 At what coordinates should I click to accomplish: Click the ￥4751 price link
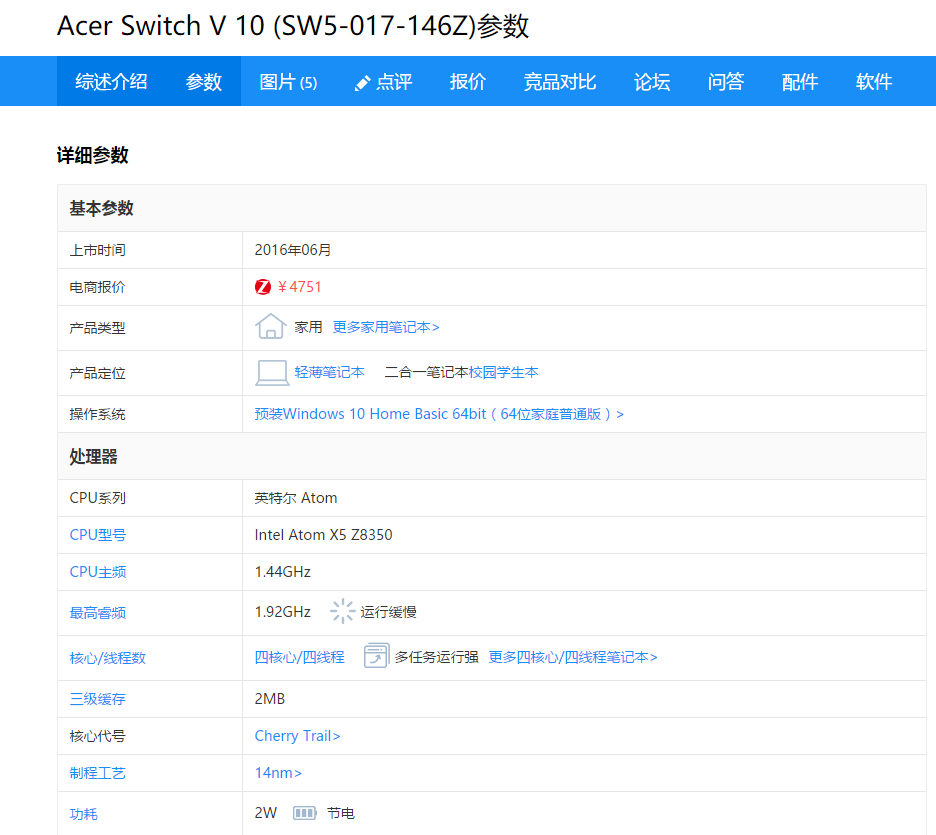[300, 287]
